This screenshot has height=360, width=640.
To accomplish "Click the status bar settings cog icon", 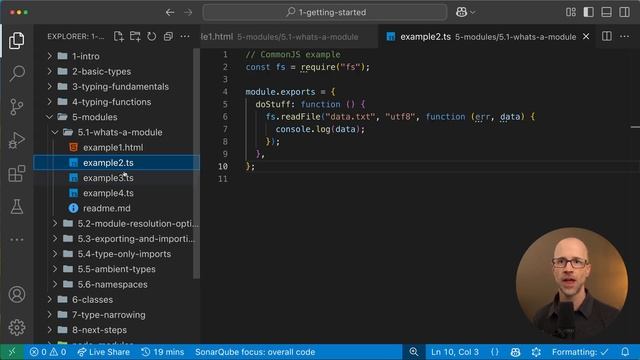I will point(536,352).
